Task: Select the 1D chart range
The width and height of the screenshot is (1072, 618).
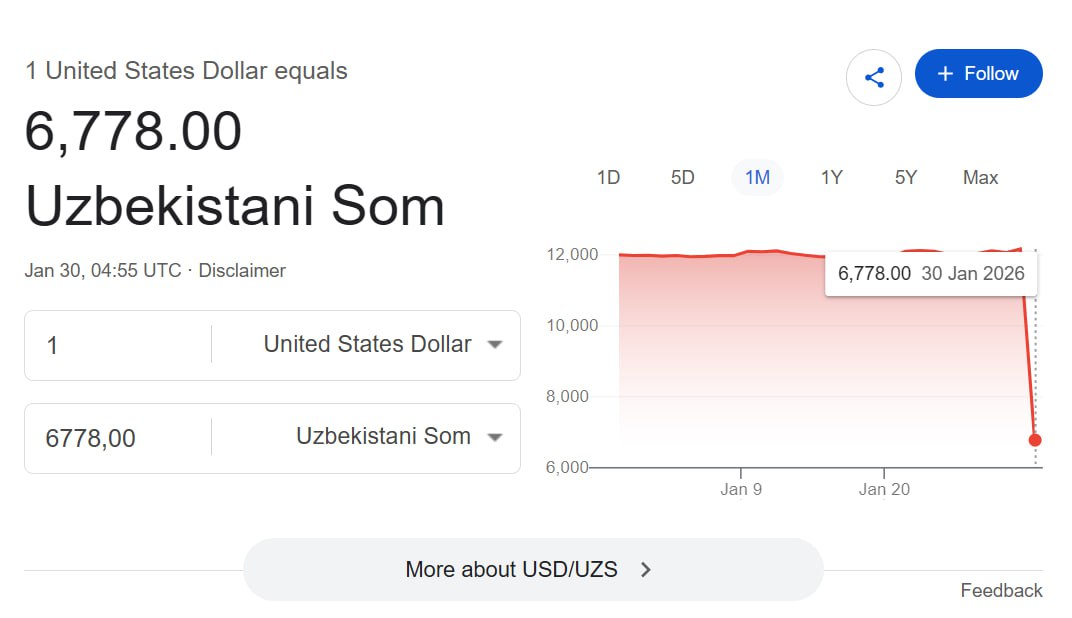Action: point(608,177)
